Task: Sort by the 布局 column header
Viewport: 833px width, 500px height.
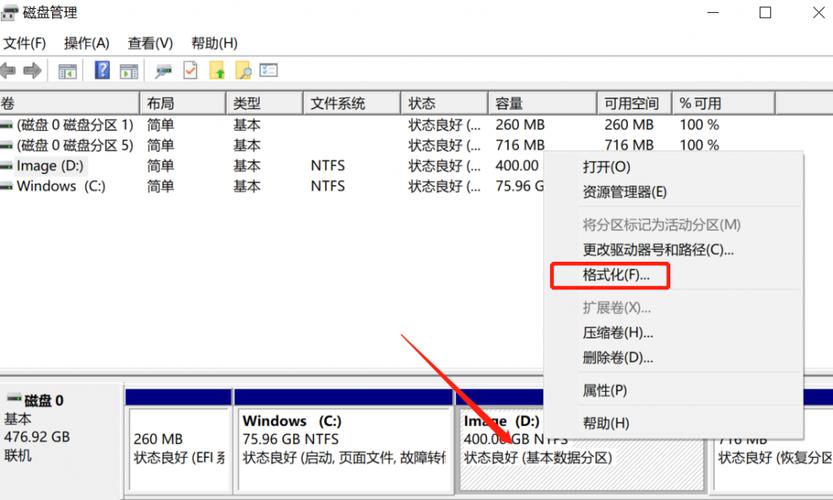Action: point(183,103)
